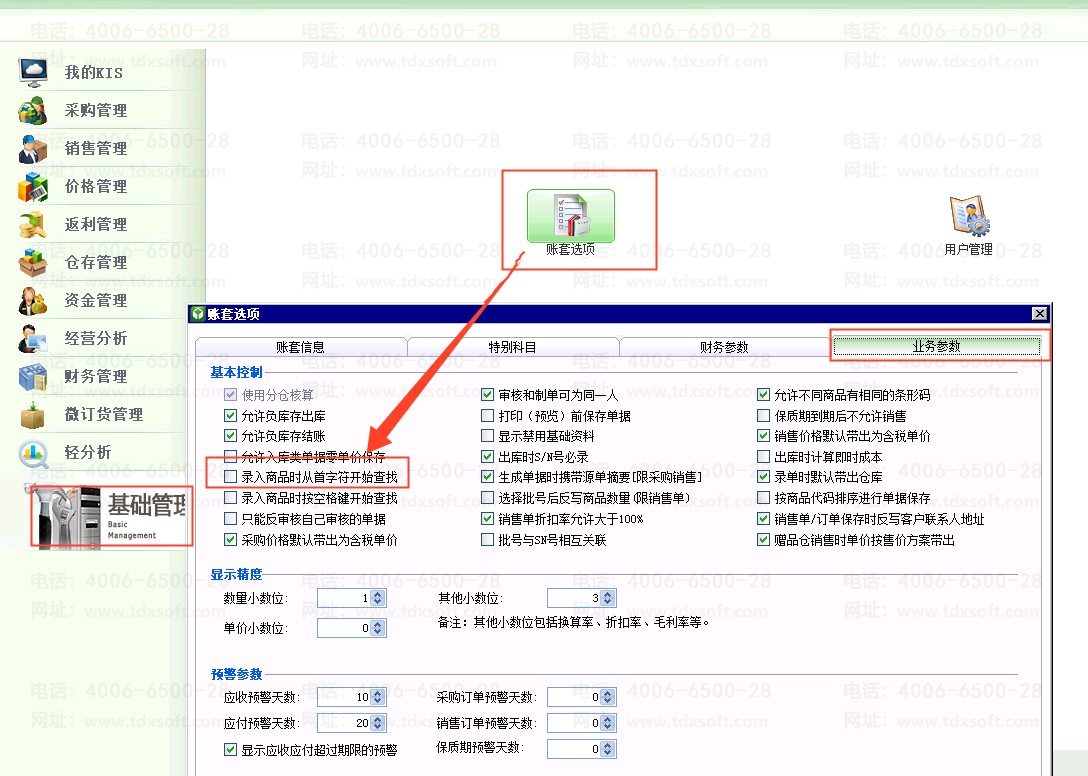Open the 账套选项 icon
Image resolution: width=1088 pixels, height=776 pixels.
[570, 216]
